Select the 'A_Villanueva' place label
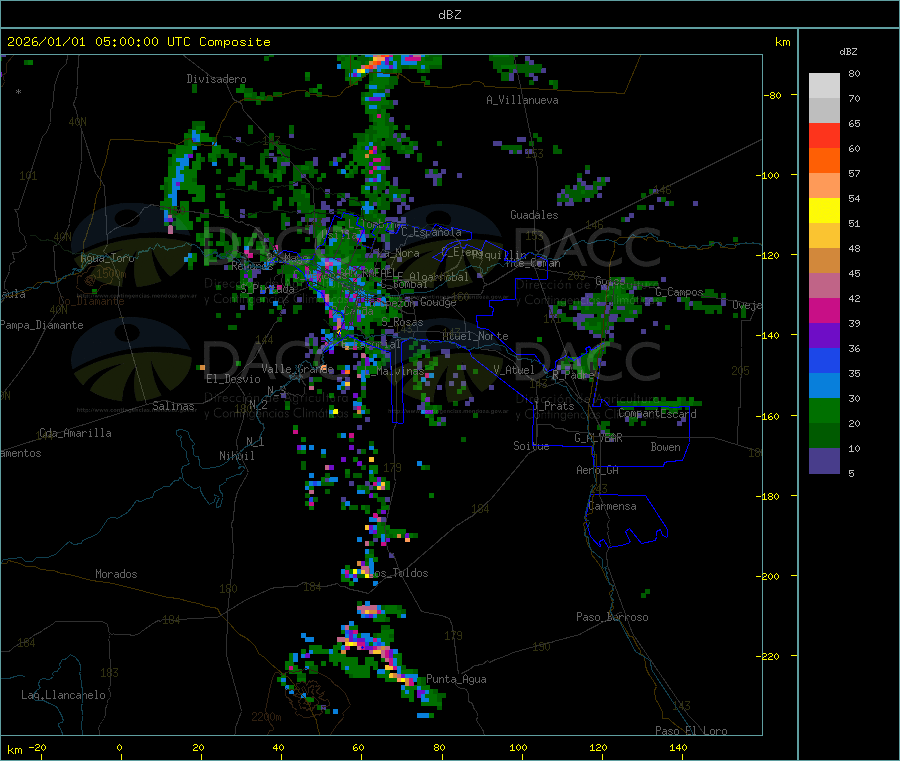The image size is (900, 761). [522, 100]
